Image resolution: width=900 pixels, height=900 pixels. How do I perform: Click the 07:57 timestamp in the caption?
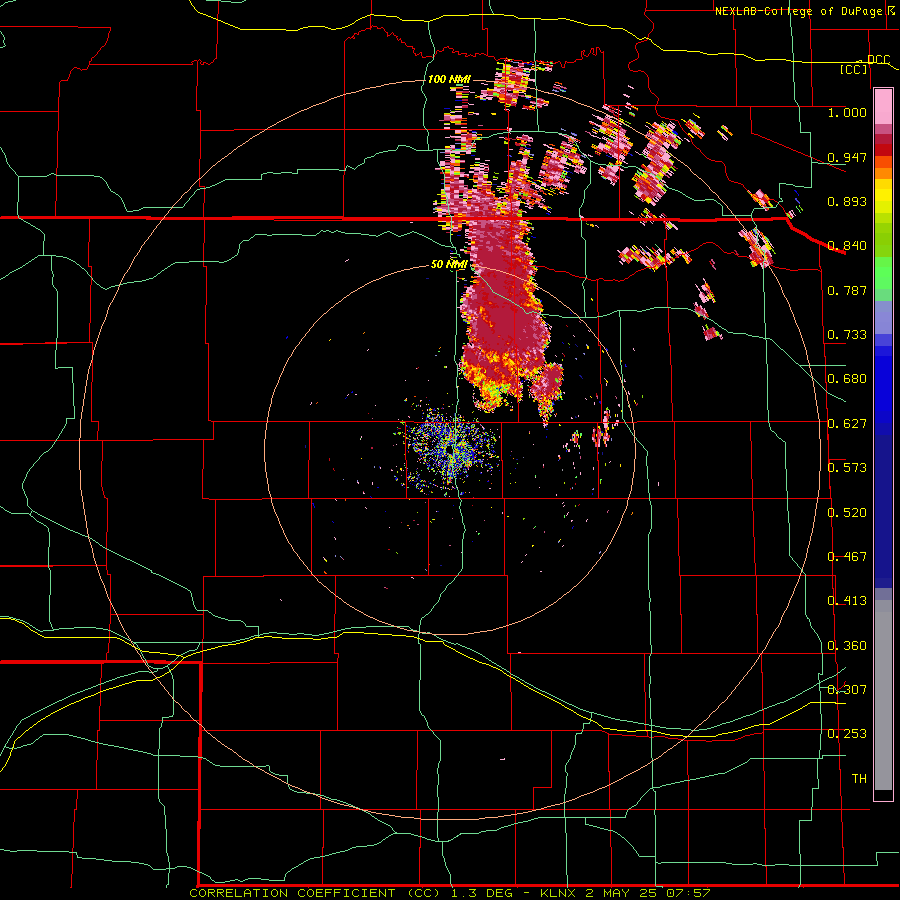pos(688,893)
